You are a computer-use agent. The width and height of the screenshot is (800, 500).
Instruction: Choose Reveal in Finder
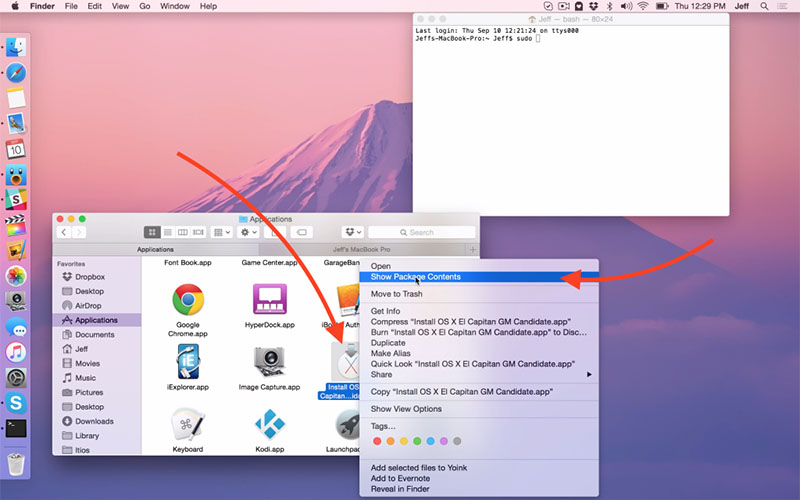tap(479, 489)
